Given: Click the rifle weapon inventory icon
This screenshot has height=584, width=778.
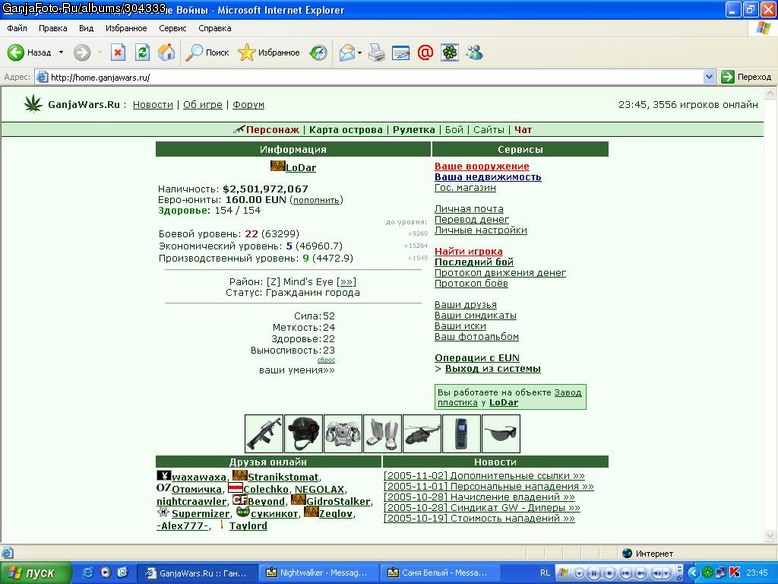Looking at the screenshot, I should click(264, 434).
